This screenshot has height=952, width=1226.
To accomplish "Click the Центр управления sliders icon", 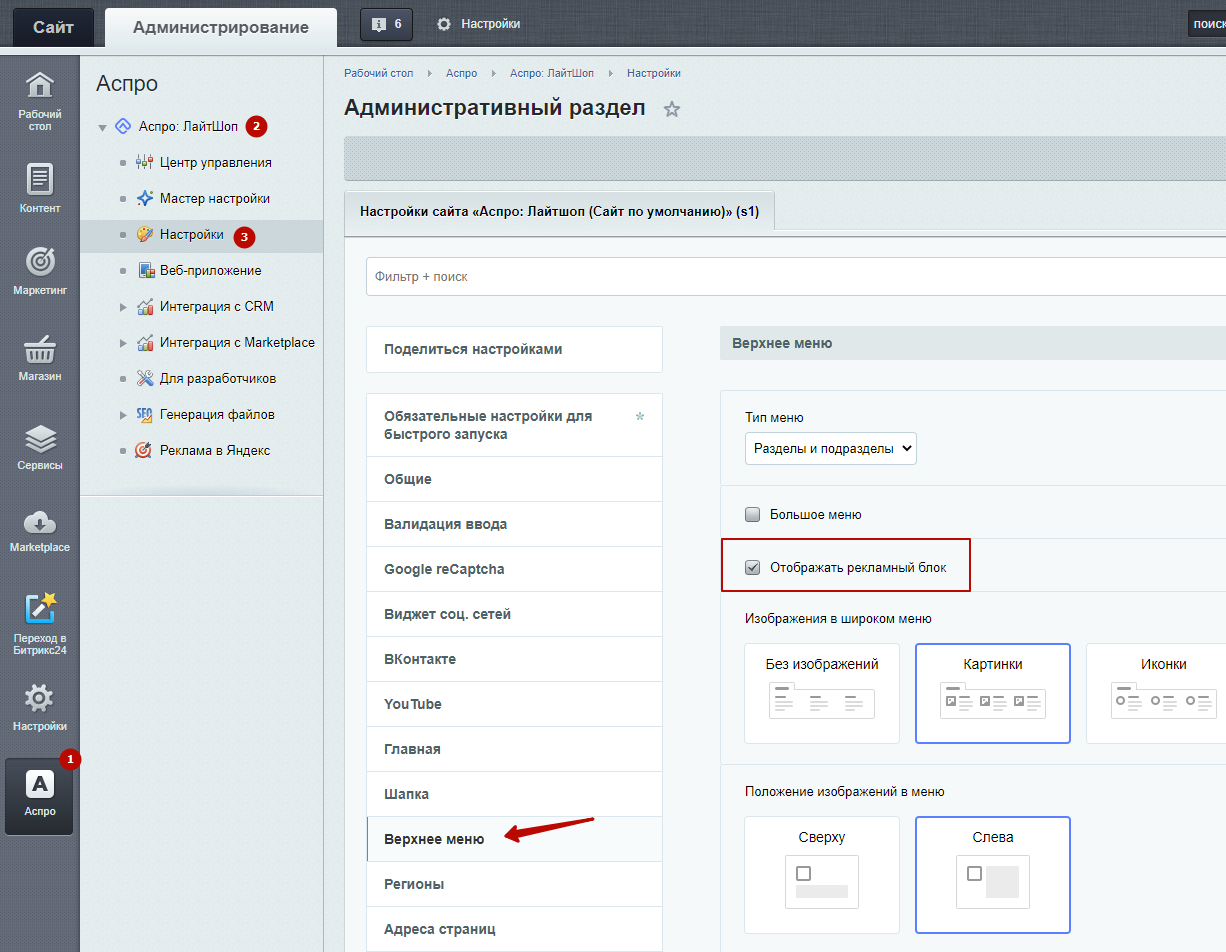I will coord(145,162).
